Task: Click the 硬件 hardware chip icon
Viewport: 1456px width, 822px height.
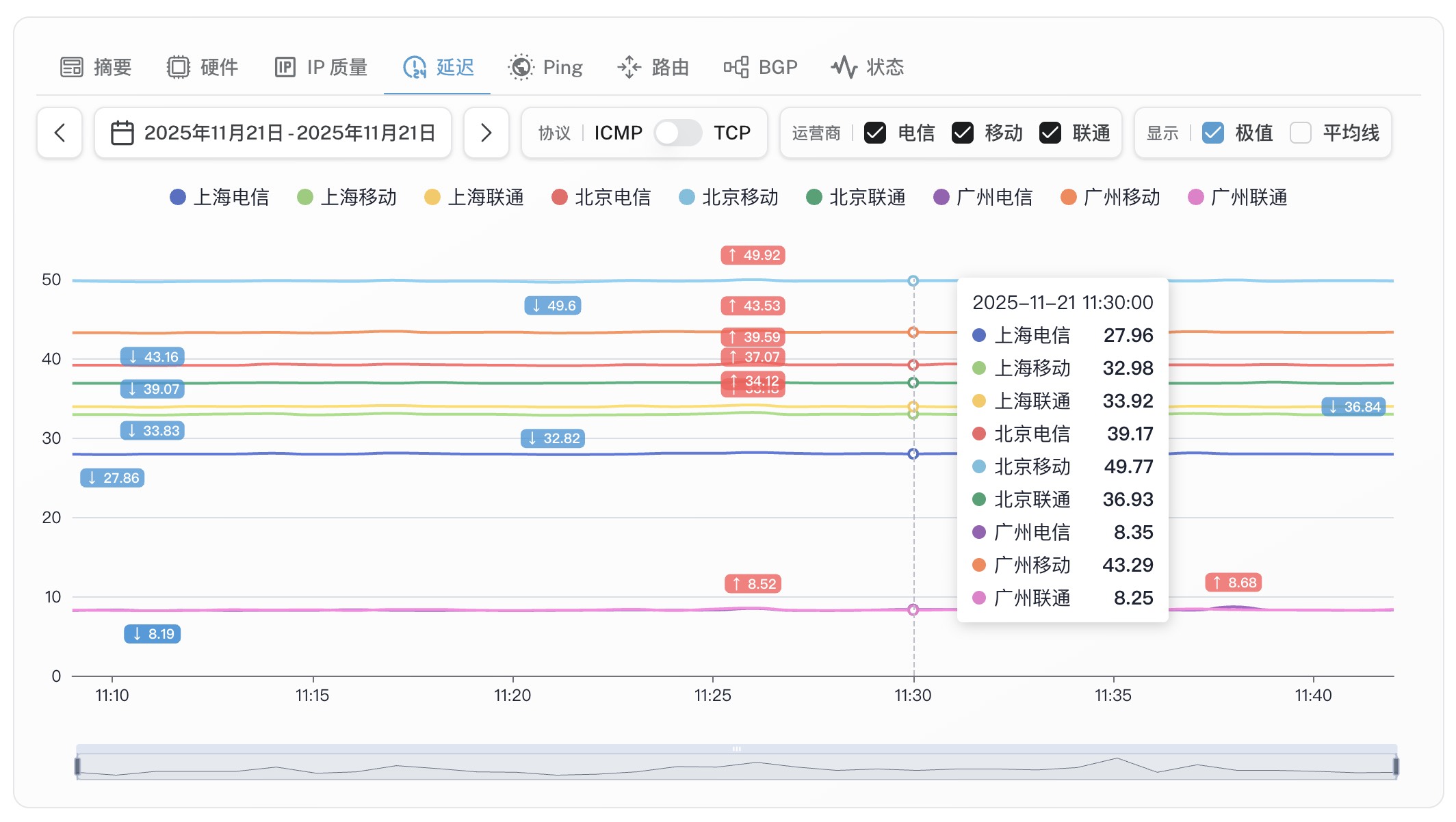Action: (179, 67)
